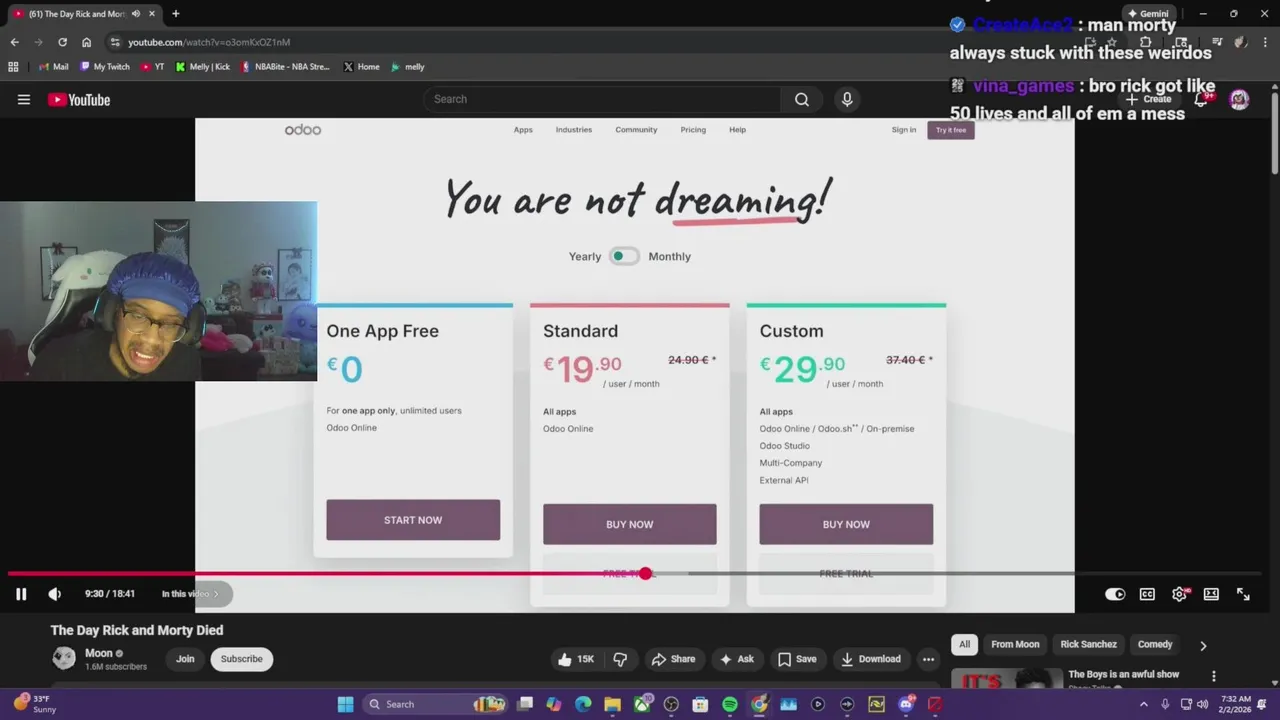Dislike the video
This screenshot has width=1280, height=720.
pos(620,659)
